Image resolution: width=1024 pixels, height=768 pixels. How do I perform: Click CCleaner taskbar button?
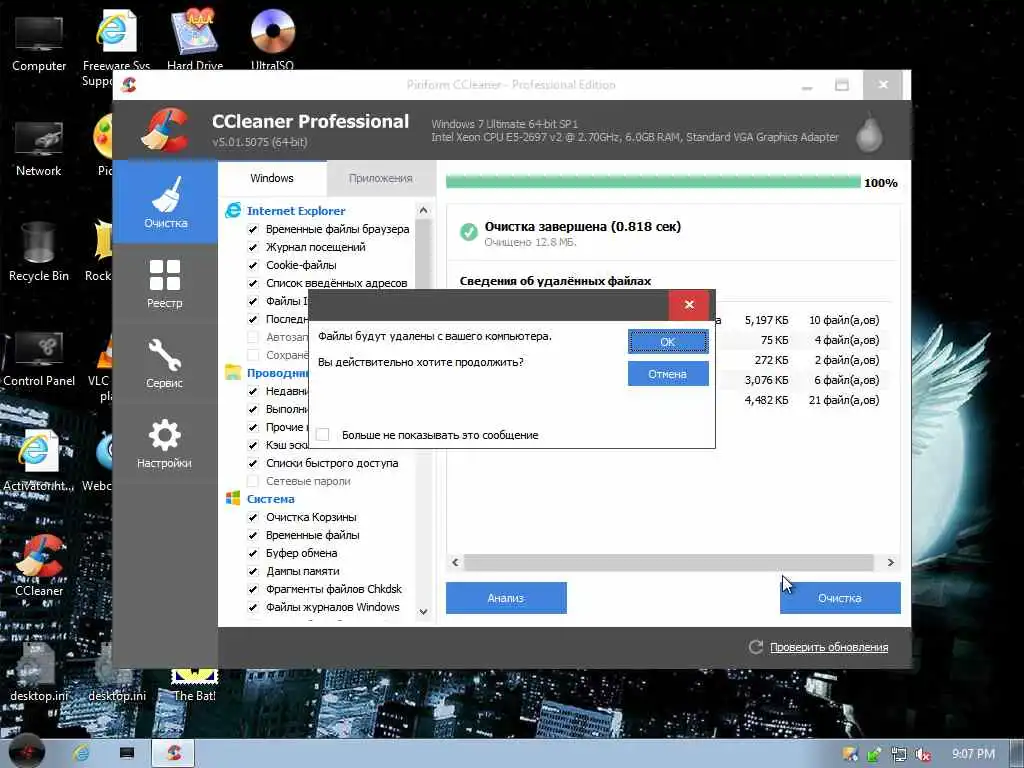coord(173,753)
